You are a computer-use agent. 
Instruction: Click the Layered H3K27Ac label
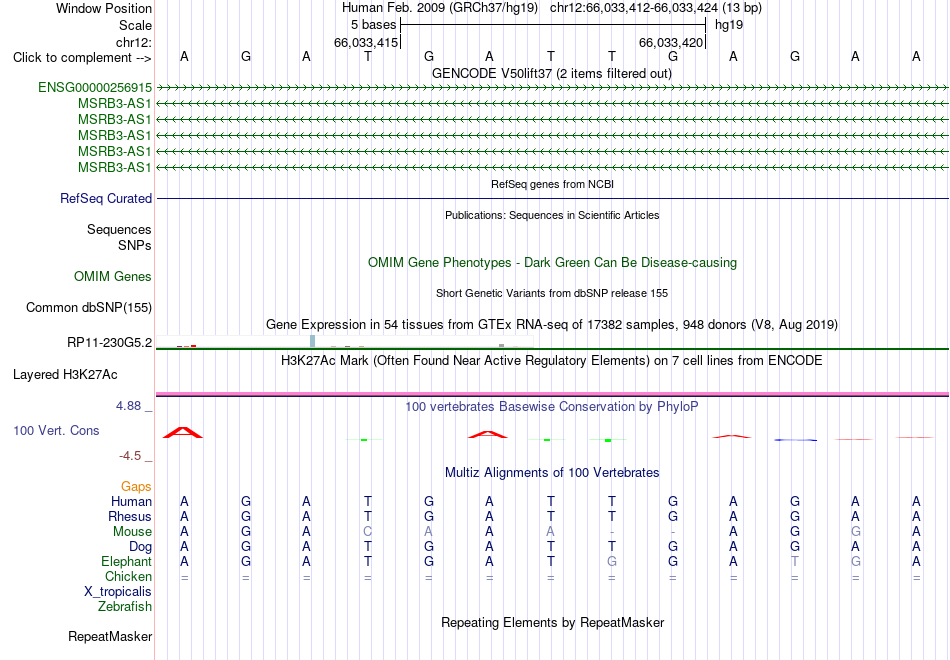coord(65,375)
